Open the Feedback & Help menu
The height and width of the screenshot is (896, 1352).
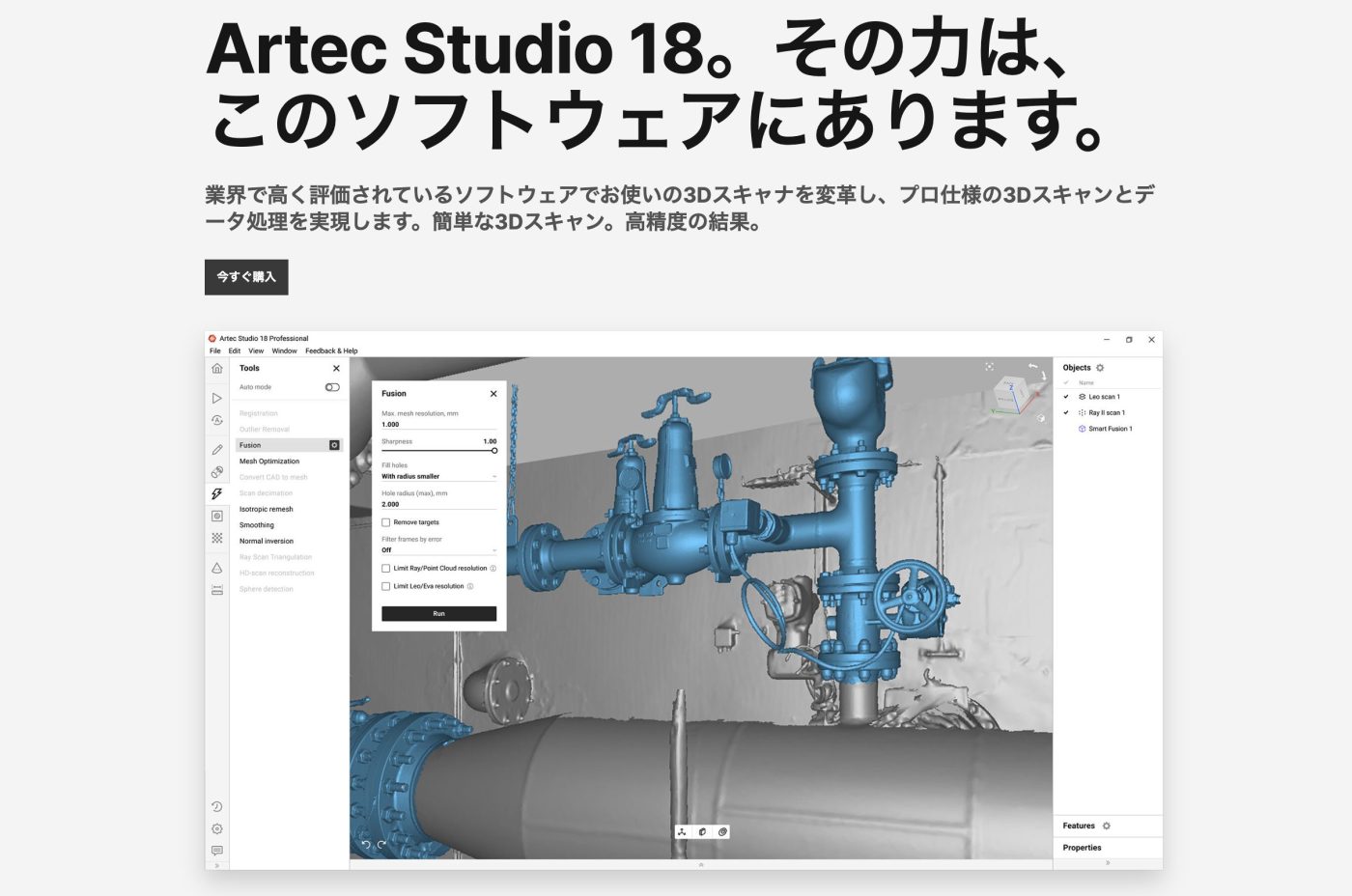coord(331,351)
